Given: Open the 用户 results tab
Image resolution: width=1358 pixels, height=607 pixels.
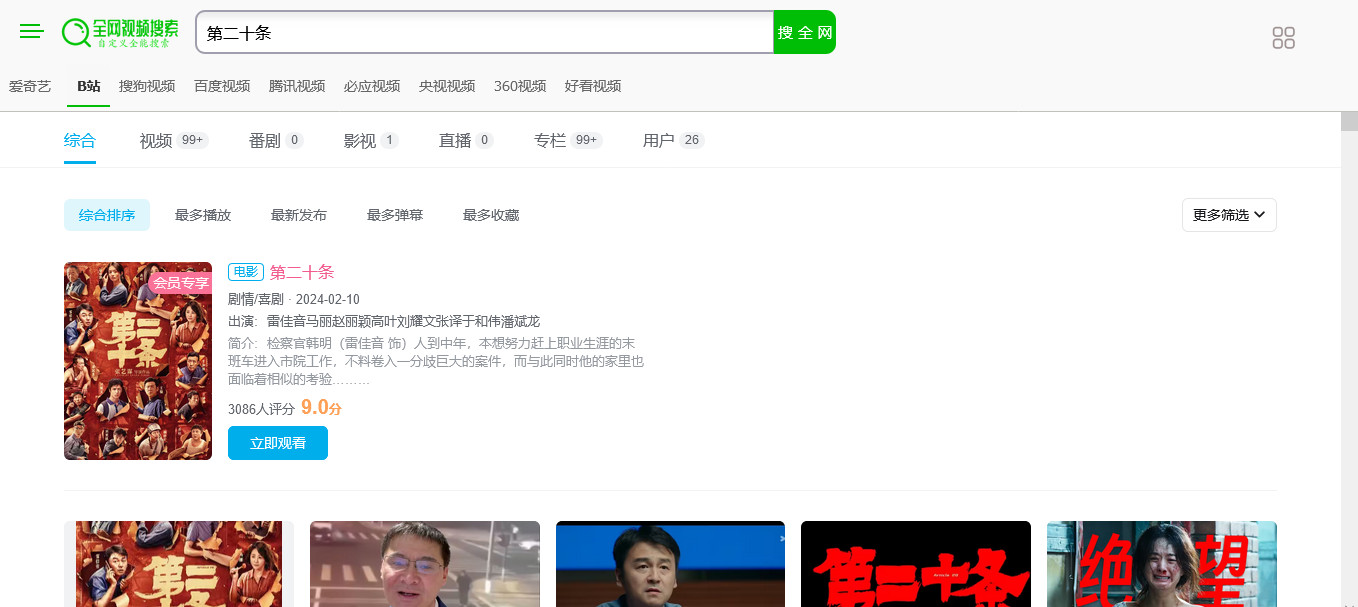Looking at the screenshot, I should [x=674, y=140].
